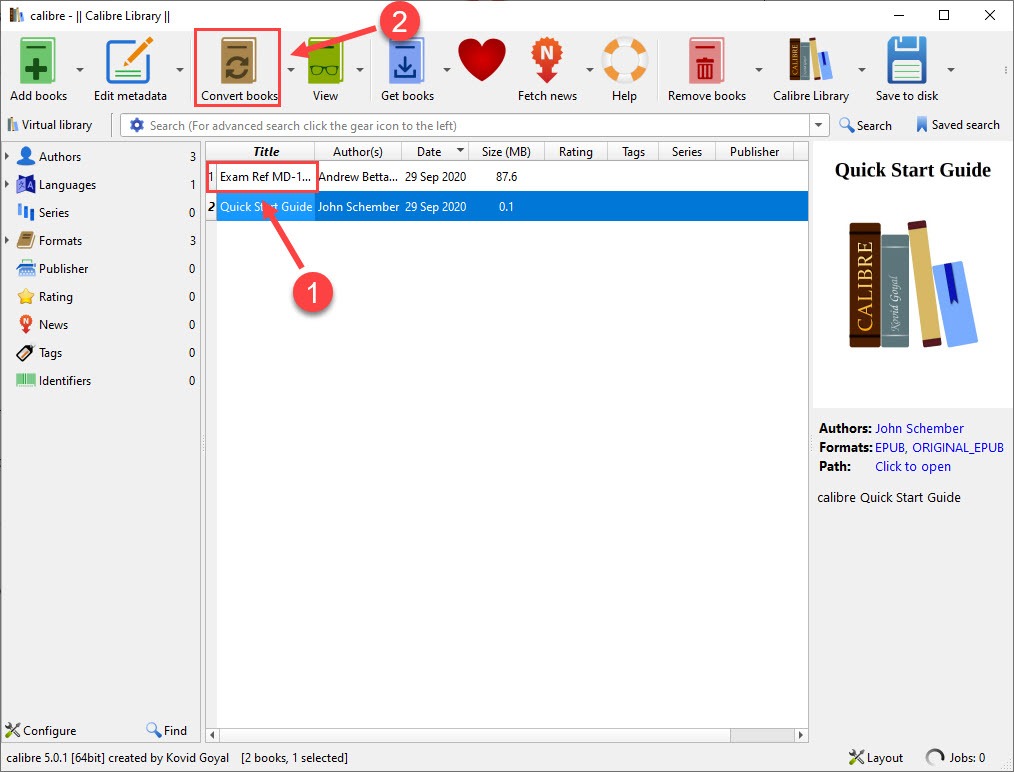Expand the Authors tree node arrow
The width and height of the screenshot is (1014, 772).
[x=7, y=156]
